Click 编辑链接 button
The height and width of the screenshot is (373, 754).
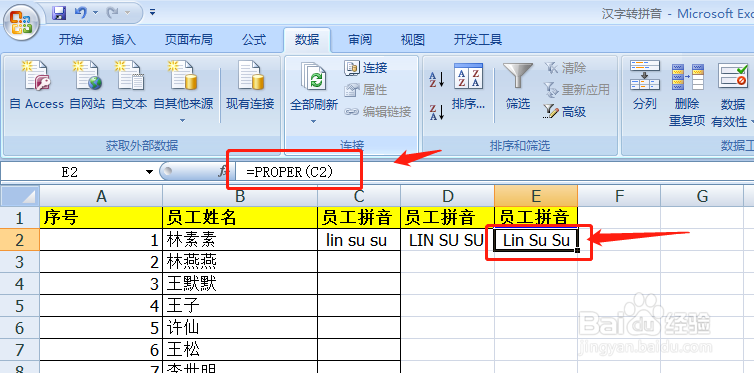pyautogui.click(x=378, y=112)
